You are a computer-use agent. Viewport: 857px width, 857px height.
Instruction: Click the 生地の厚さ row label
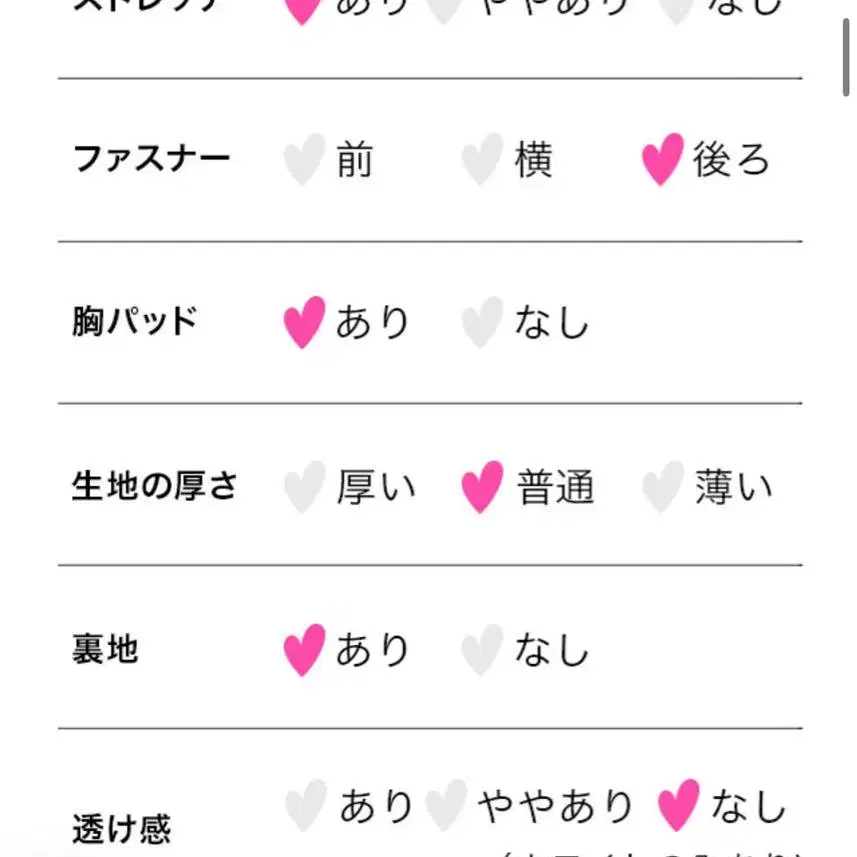pos(155,486)
